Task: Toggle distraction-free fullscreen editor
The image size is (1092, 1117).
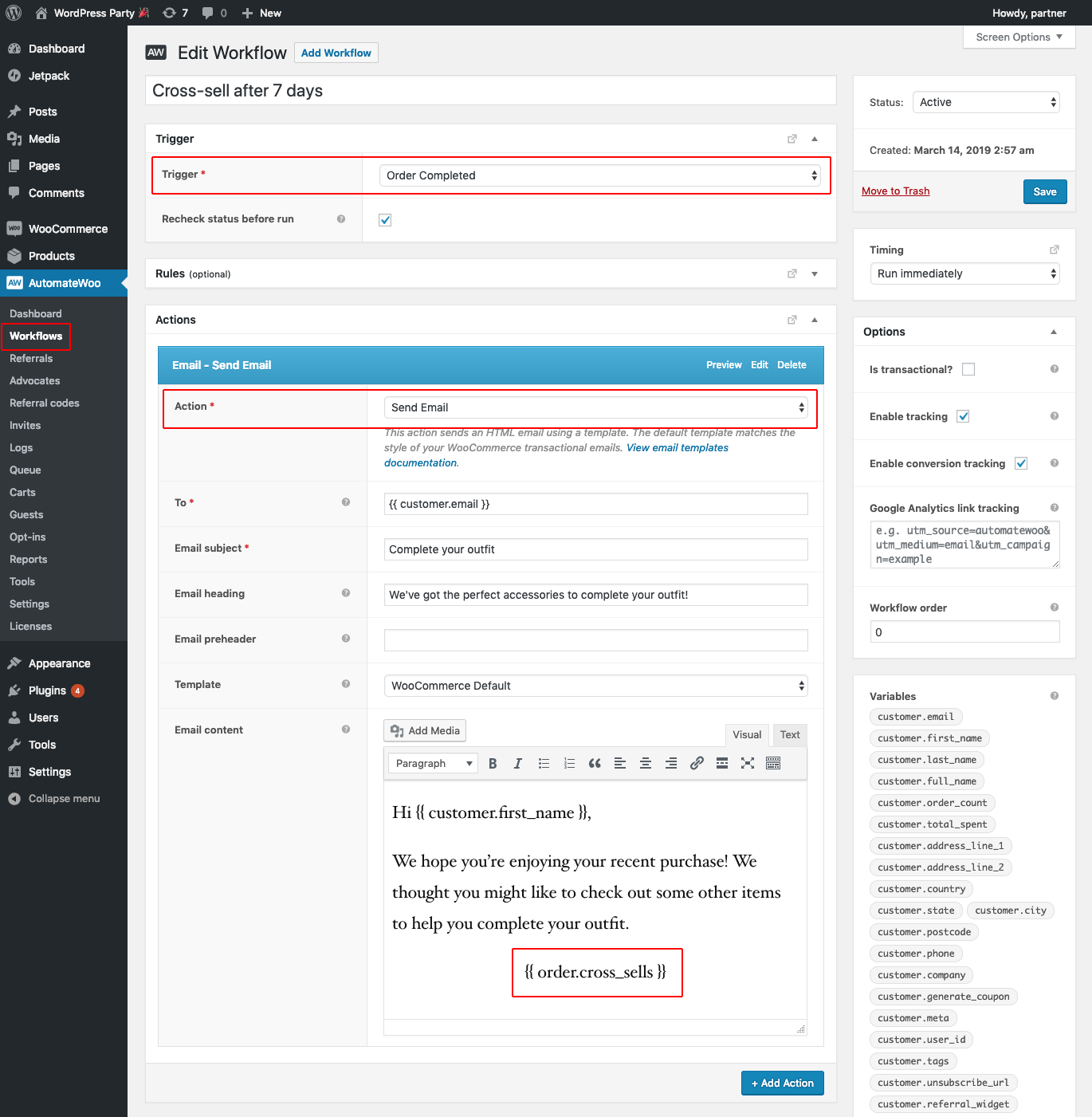Action: [x=748, y=764]
